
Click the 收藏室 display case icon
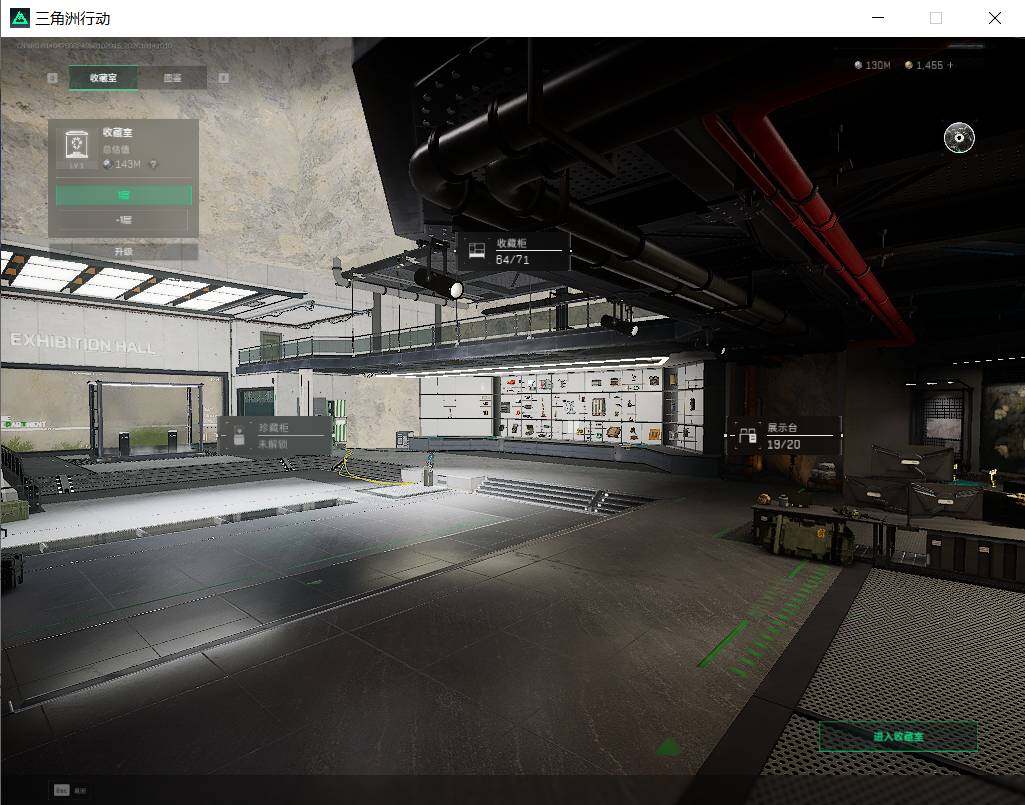pyautogui.click(x=77, y=145)
